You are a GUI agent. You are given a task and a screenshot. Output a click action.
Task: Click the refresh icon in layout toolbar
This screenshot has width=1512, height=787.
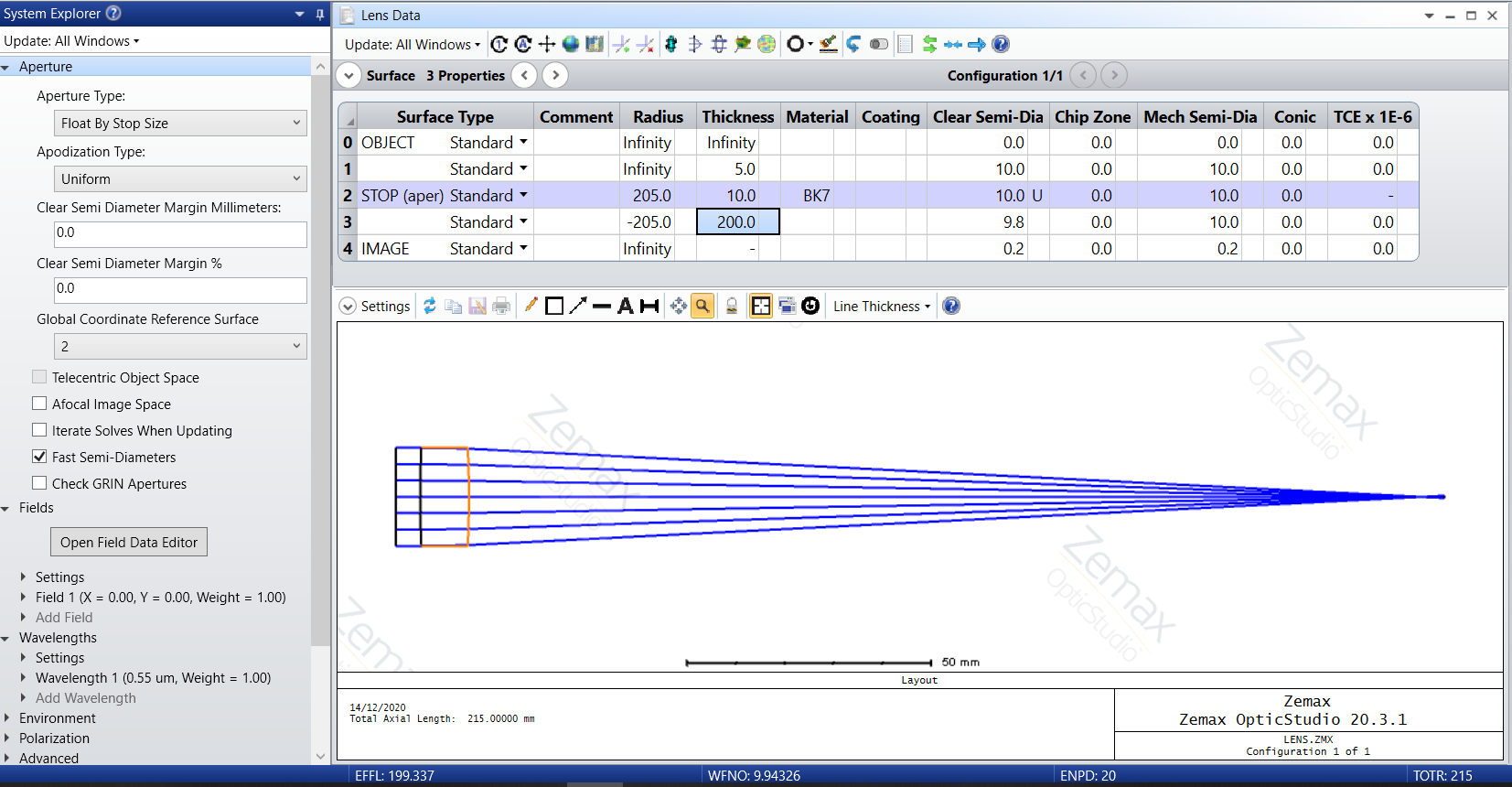pos(429,307)
